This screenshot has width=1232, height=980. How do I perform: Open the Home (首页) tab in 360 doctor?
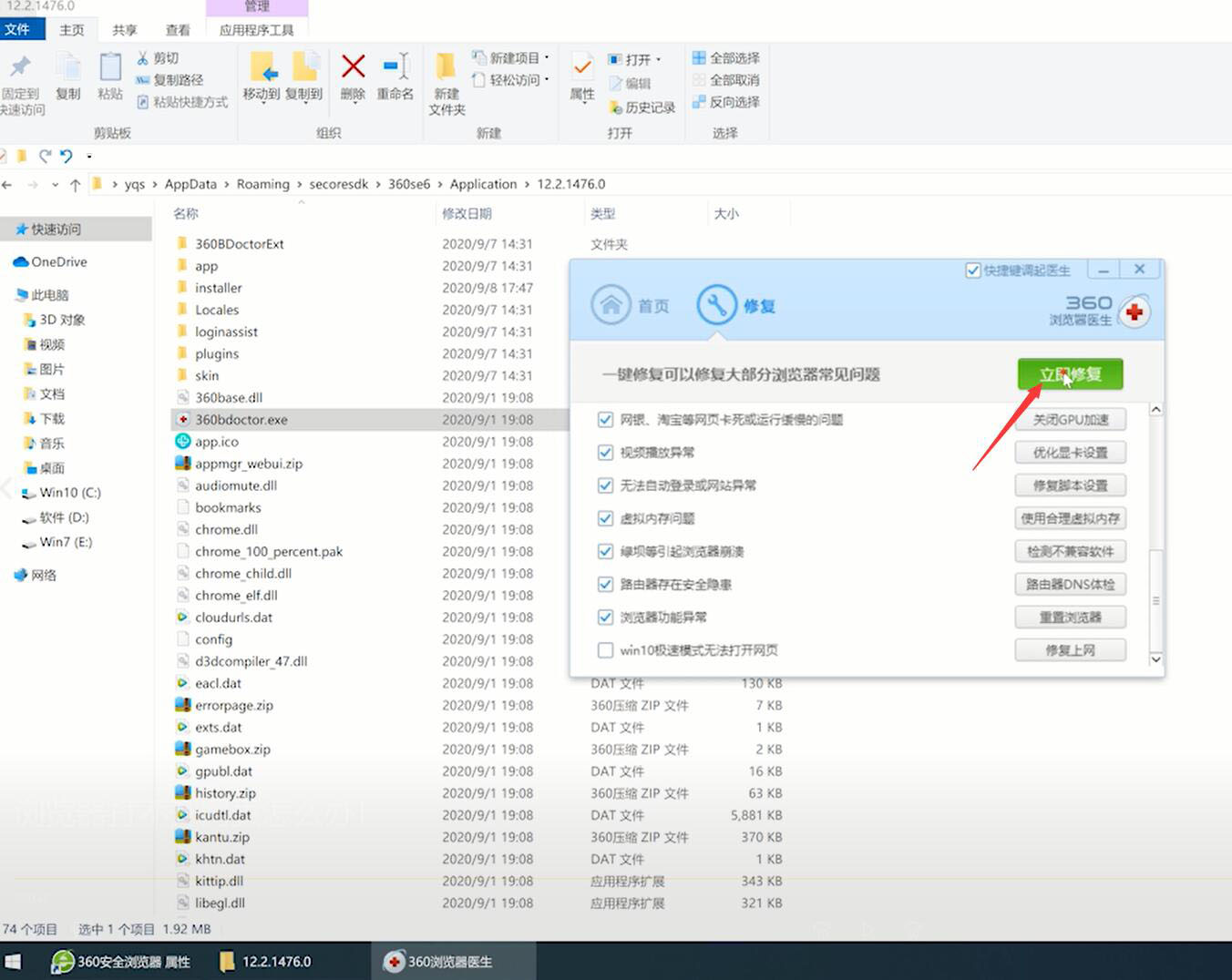(x=631, y=306)
